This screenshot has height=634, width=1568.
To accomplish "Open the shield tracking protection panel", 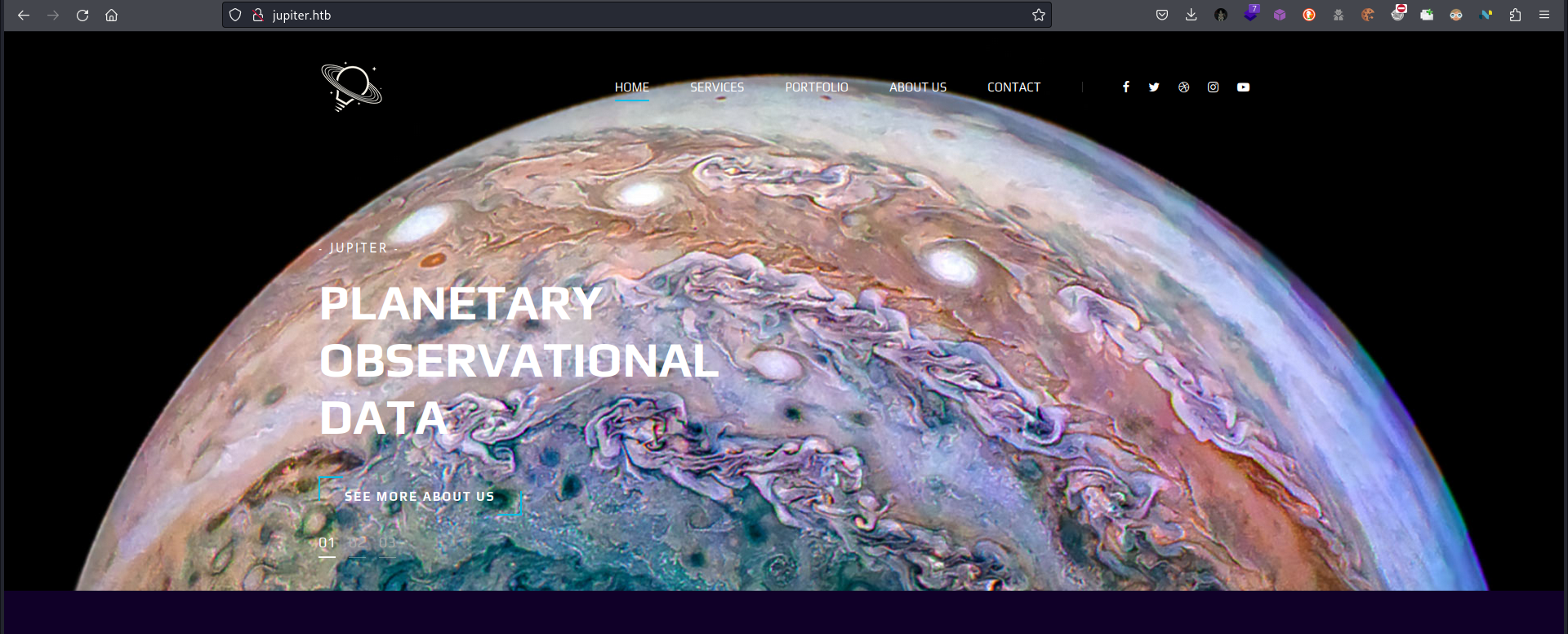I will [235, 15].
